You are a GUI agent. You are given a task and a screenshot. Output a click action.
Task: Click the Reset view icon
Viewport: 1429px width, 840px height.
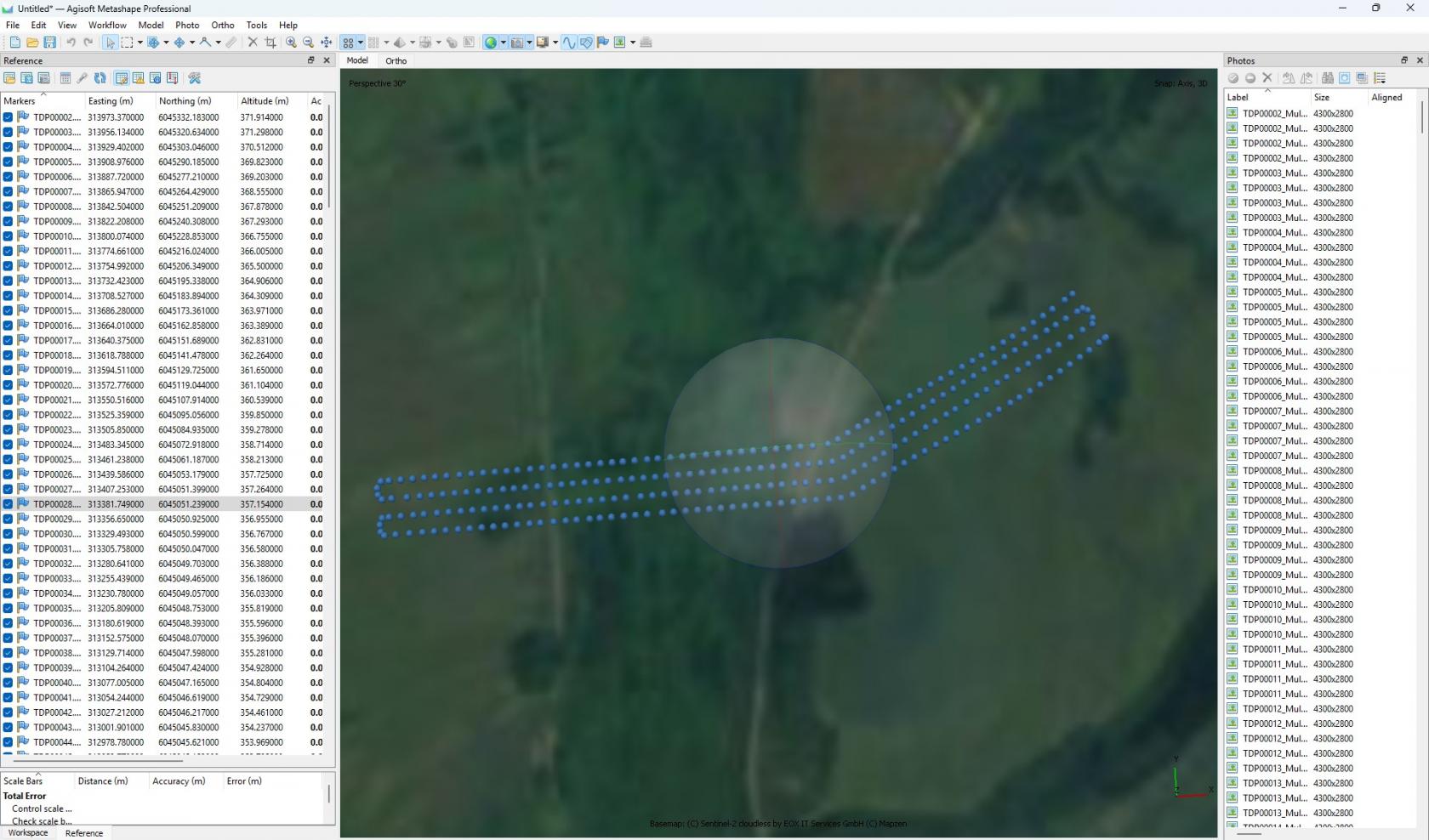[x=326, y=43]
